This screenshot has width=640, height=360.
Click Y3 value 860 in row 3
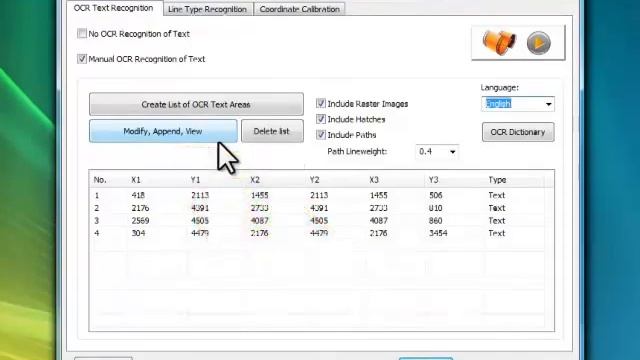(436, 221)
